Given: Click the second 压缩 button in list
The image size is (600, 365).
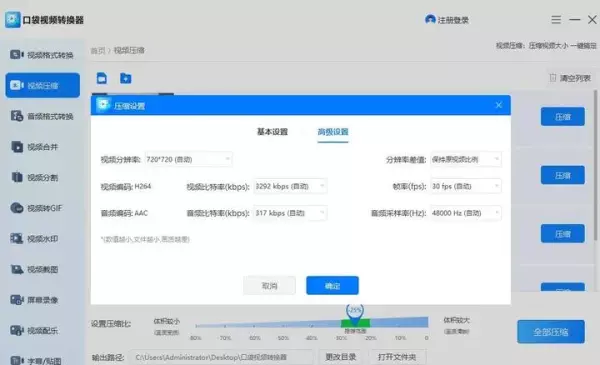Looking at the screenshot, I should coord(562,175).
